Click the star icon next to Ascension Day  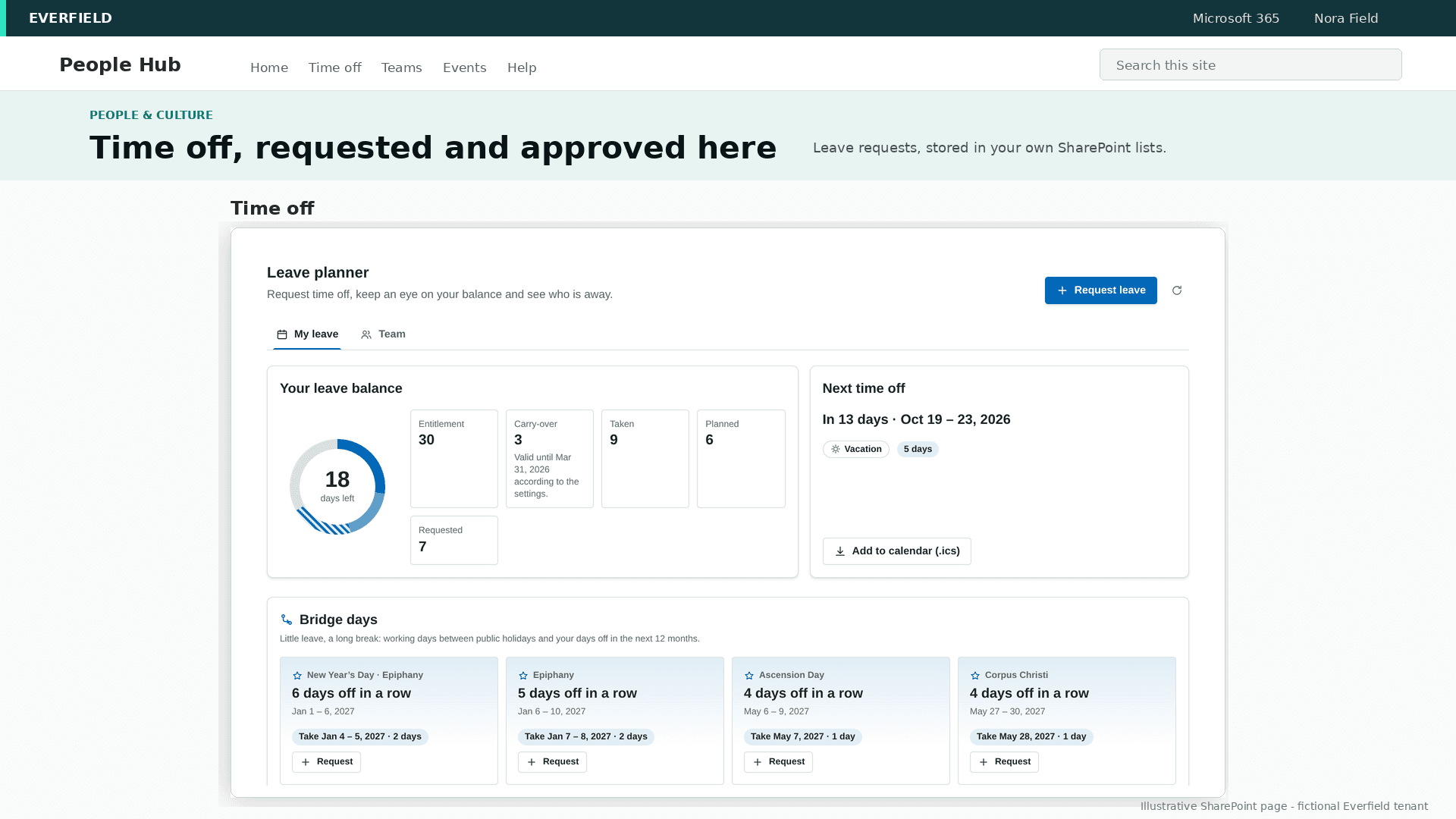coord(749,676)
